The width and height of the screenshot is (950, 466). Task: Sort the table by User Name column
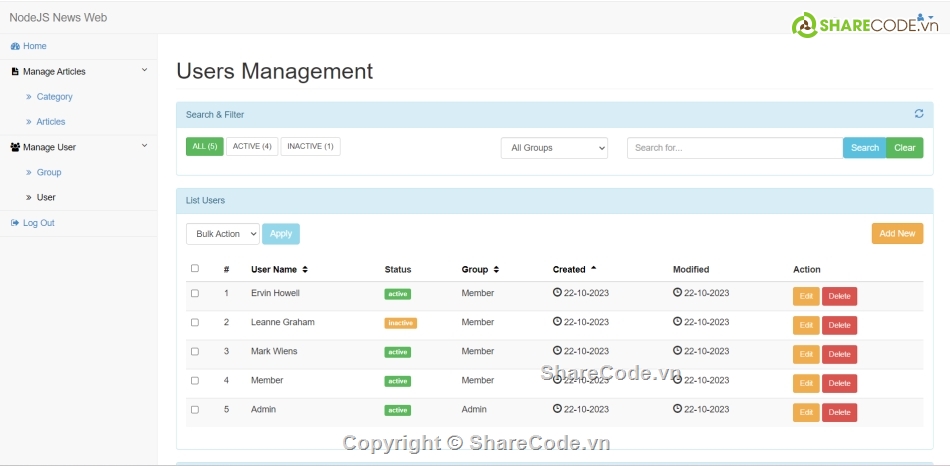(279, 269)
